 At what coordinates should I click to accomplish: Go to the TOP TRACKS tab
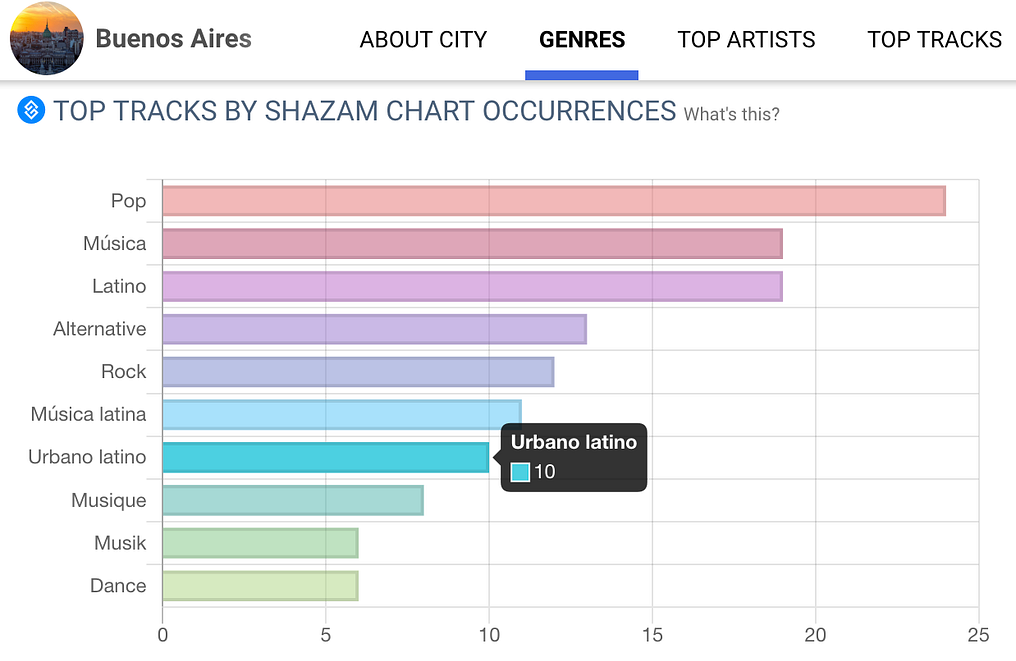(x=934, y=40)
